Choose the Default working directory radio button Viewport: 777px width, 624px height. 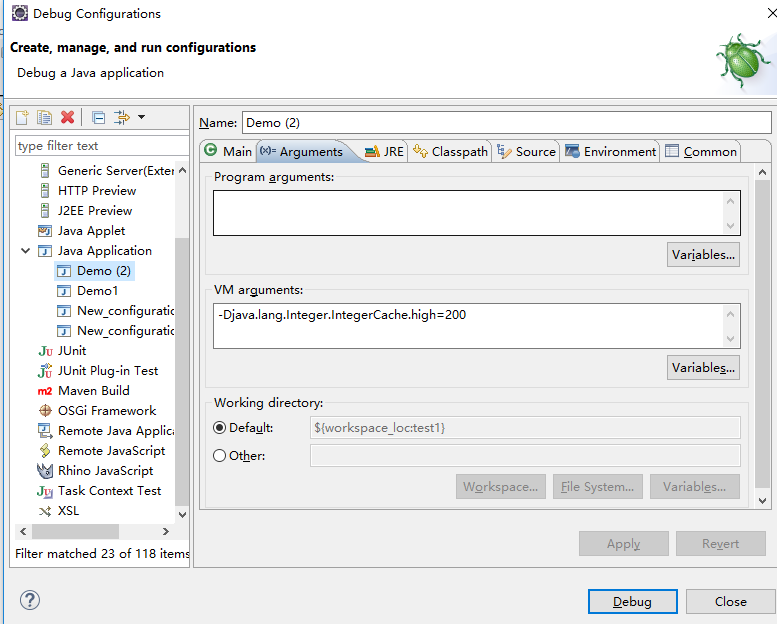click(x=220, y=428)
